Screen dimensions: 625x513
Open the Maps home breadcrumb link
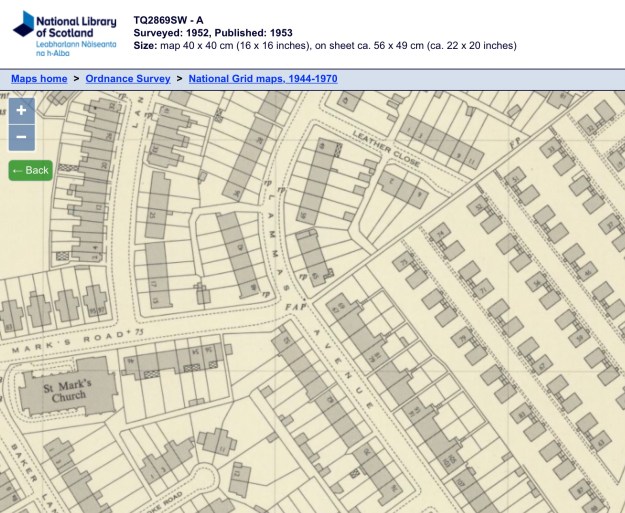pyautogui.click(x=39, y=78)
